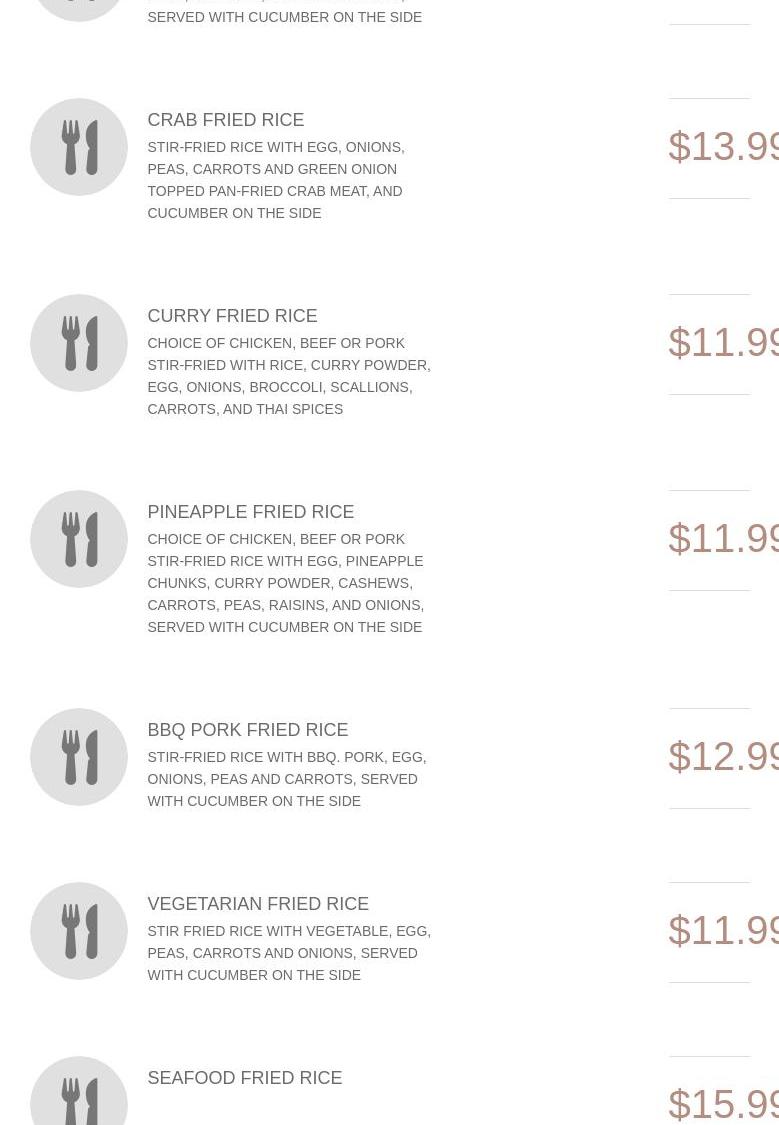
Task: Click the Crab Fried Rice utensils icon
Action: [x=79, y=147]
